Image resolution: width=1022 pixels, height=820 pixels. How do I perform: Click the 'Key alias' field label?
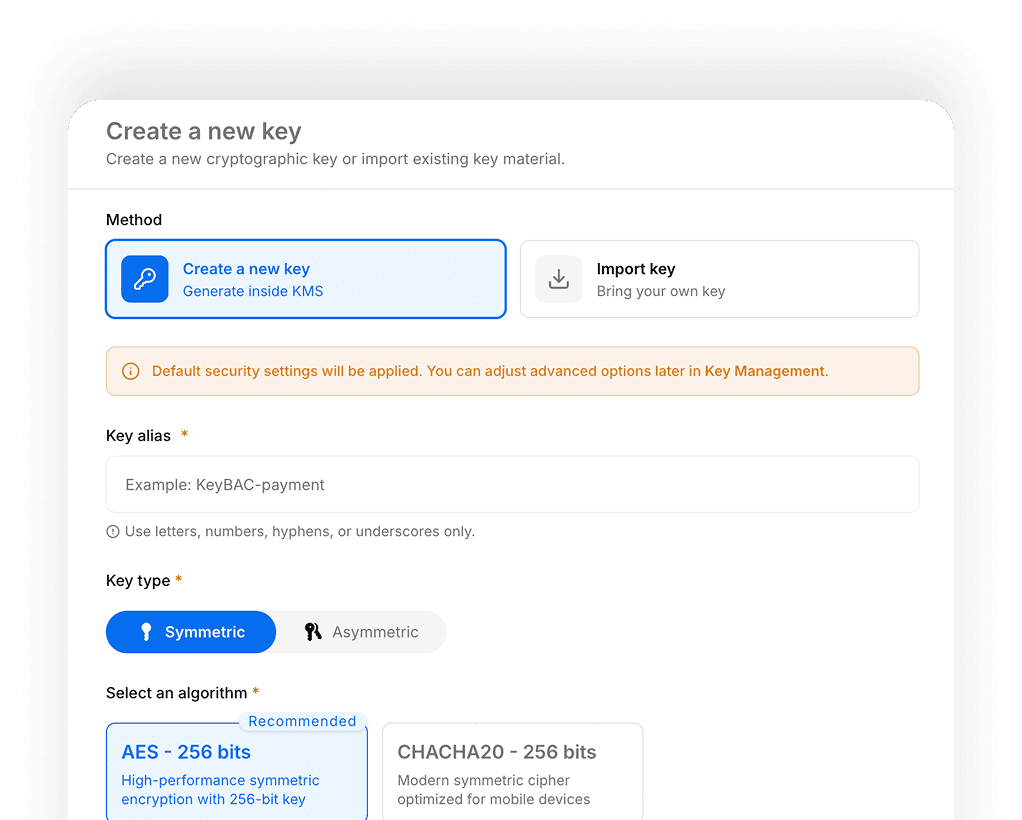138,435
